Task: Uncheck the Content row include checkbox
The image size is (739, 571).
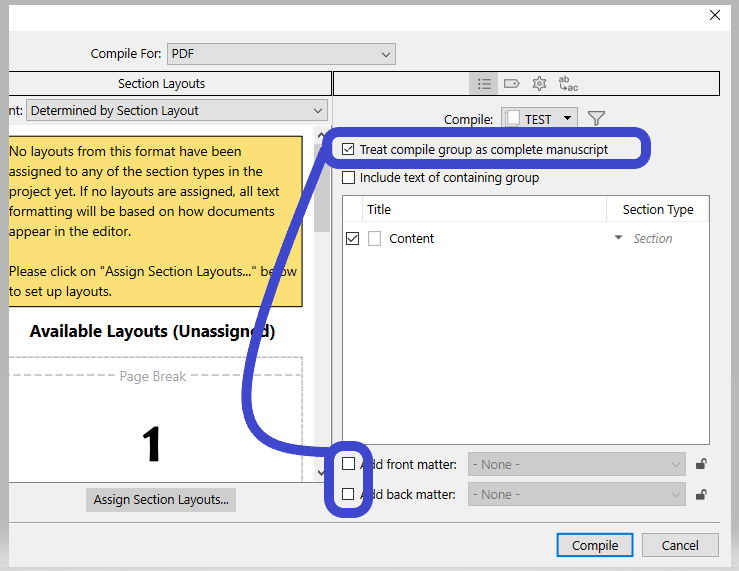Action: 352,238
